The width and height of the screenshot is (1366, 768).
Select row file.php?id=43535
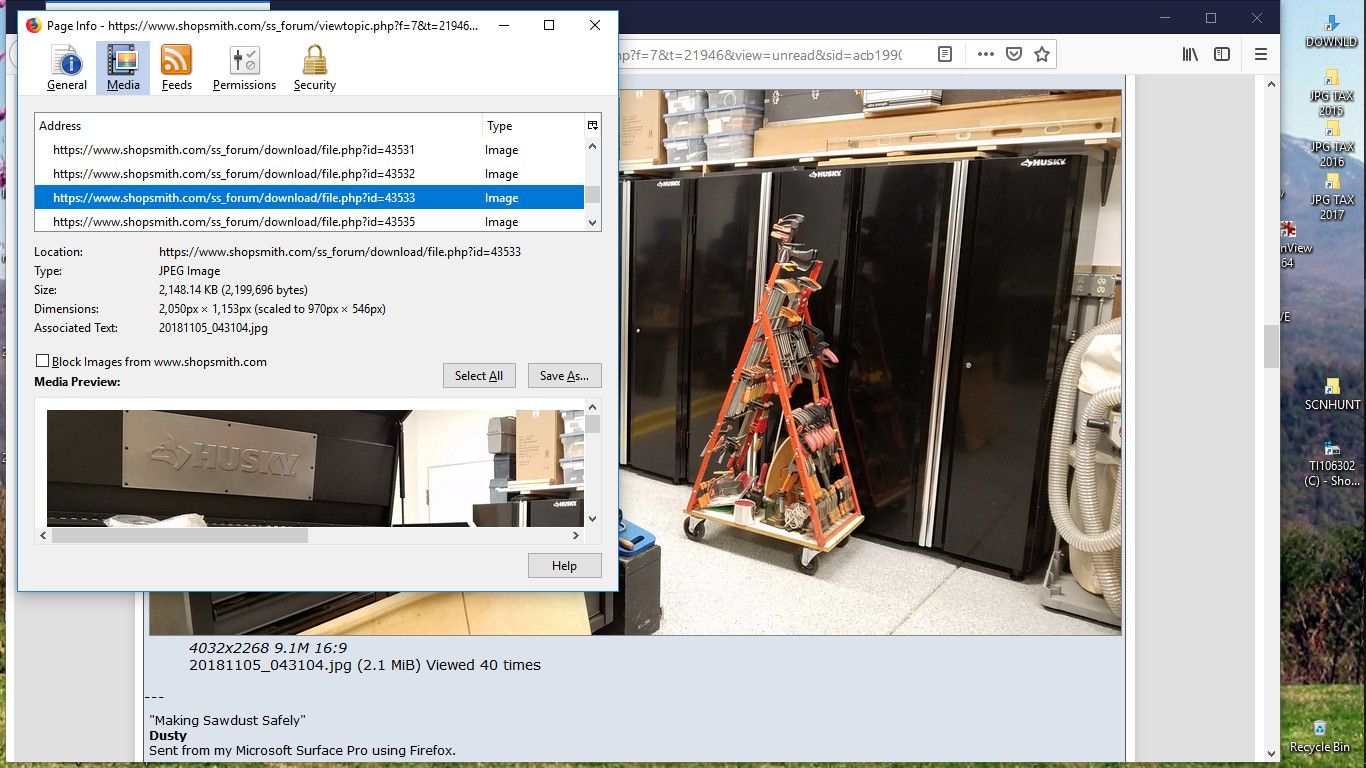pyautogui.click(x=309, y=221)
